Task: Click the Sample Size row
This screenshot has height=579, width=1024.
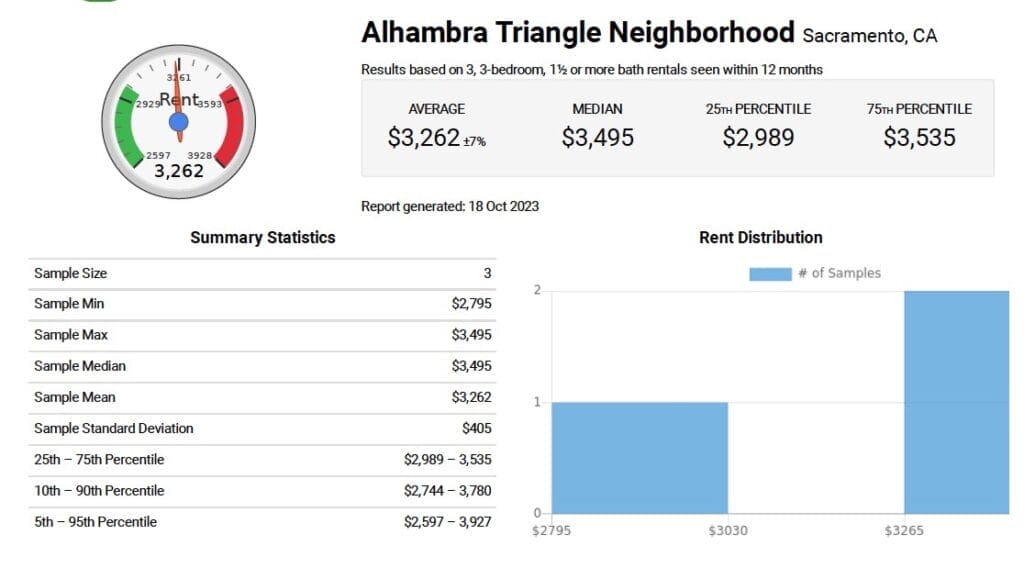Action: [x=262, y=273]
